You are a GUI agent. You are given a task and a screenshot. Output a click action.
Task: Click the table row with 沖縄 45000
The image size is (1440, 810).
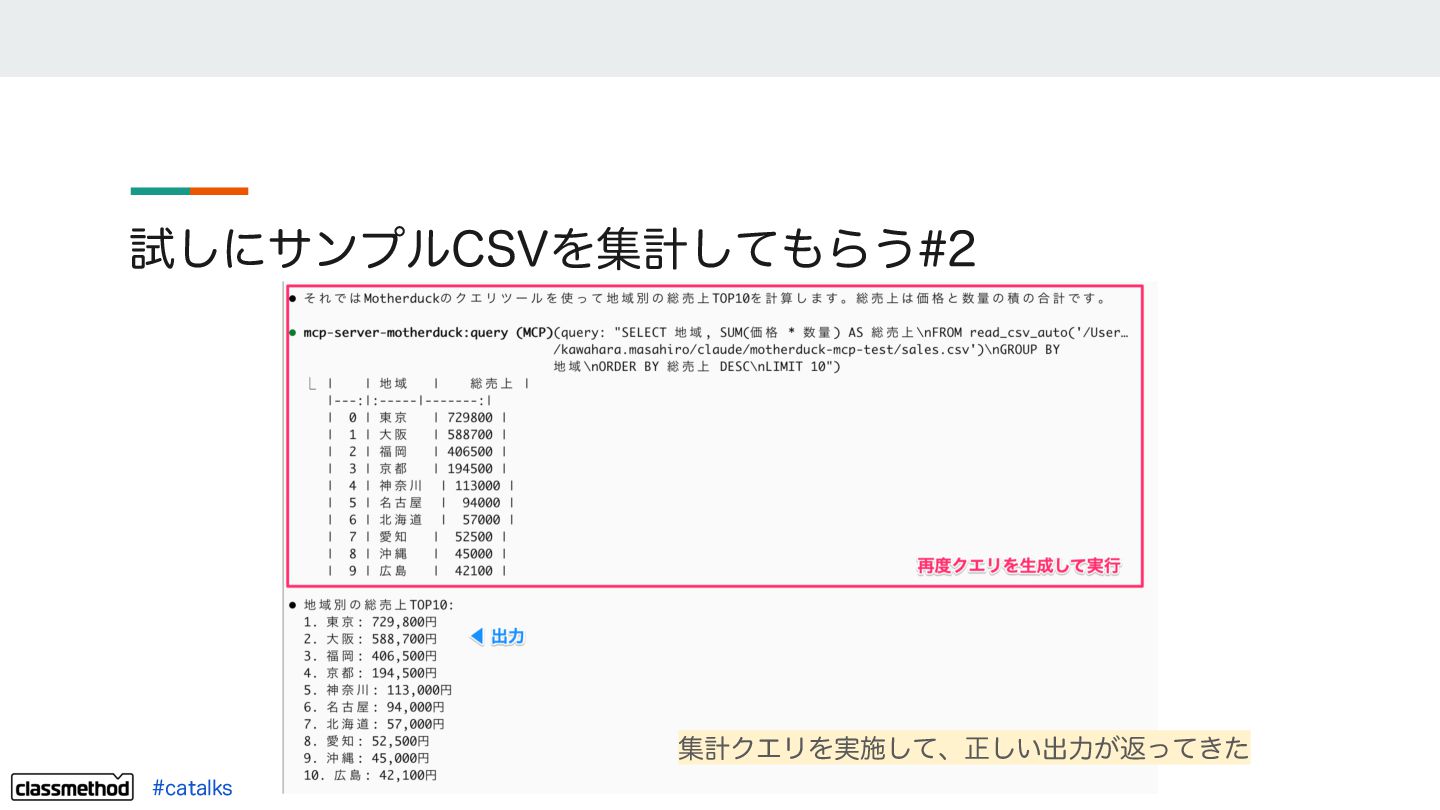pyautogui.click(x=418, y=553)
